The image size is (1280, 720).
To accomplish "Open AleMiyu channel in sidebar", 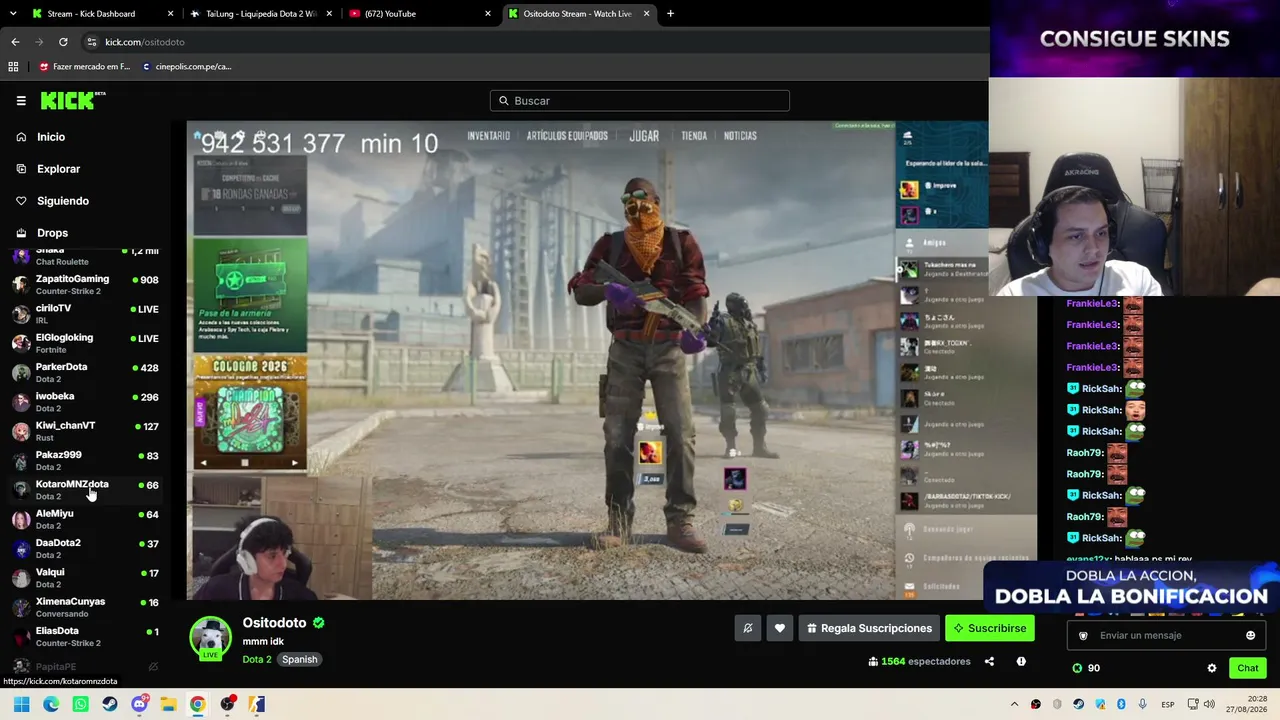I will point(85,519).
